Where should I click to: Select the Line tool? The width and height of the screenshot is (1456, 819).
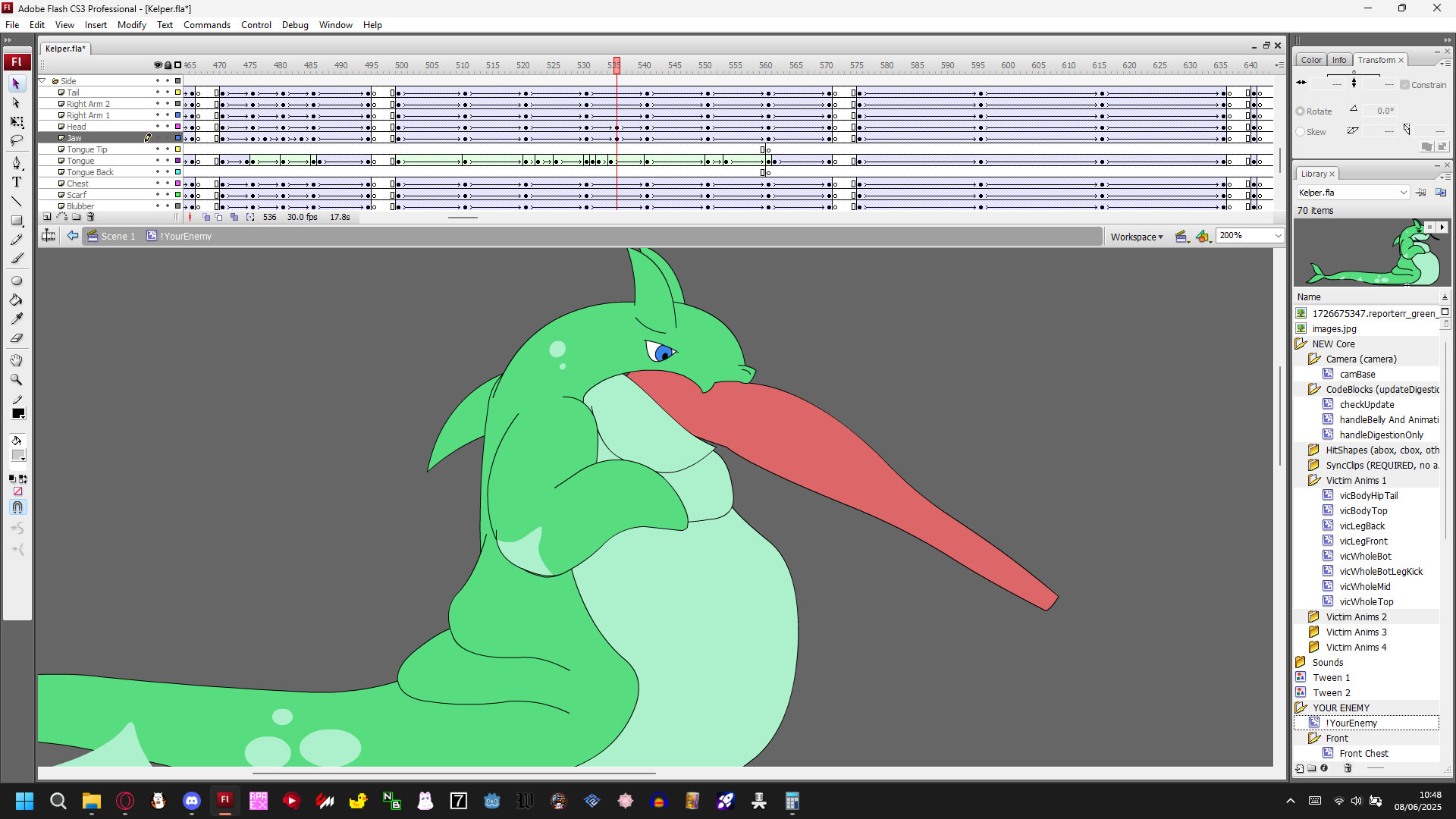coord(16,201)
